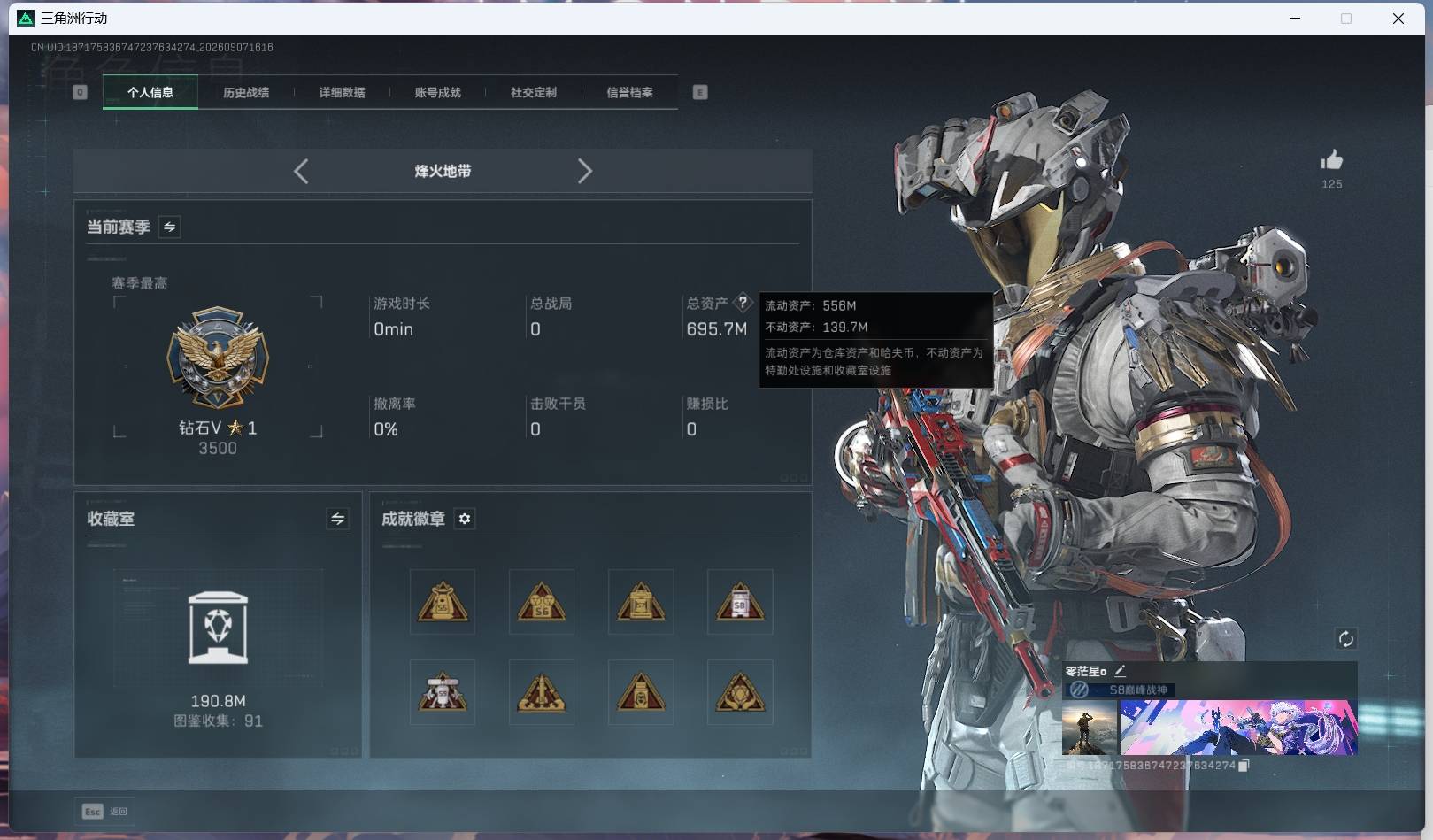
Task: Click the 钻石V eagle rank emblem
Action: [218, 358]
